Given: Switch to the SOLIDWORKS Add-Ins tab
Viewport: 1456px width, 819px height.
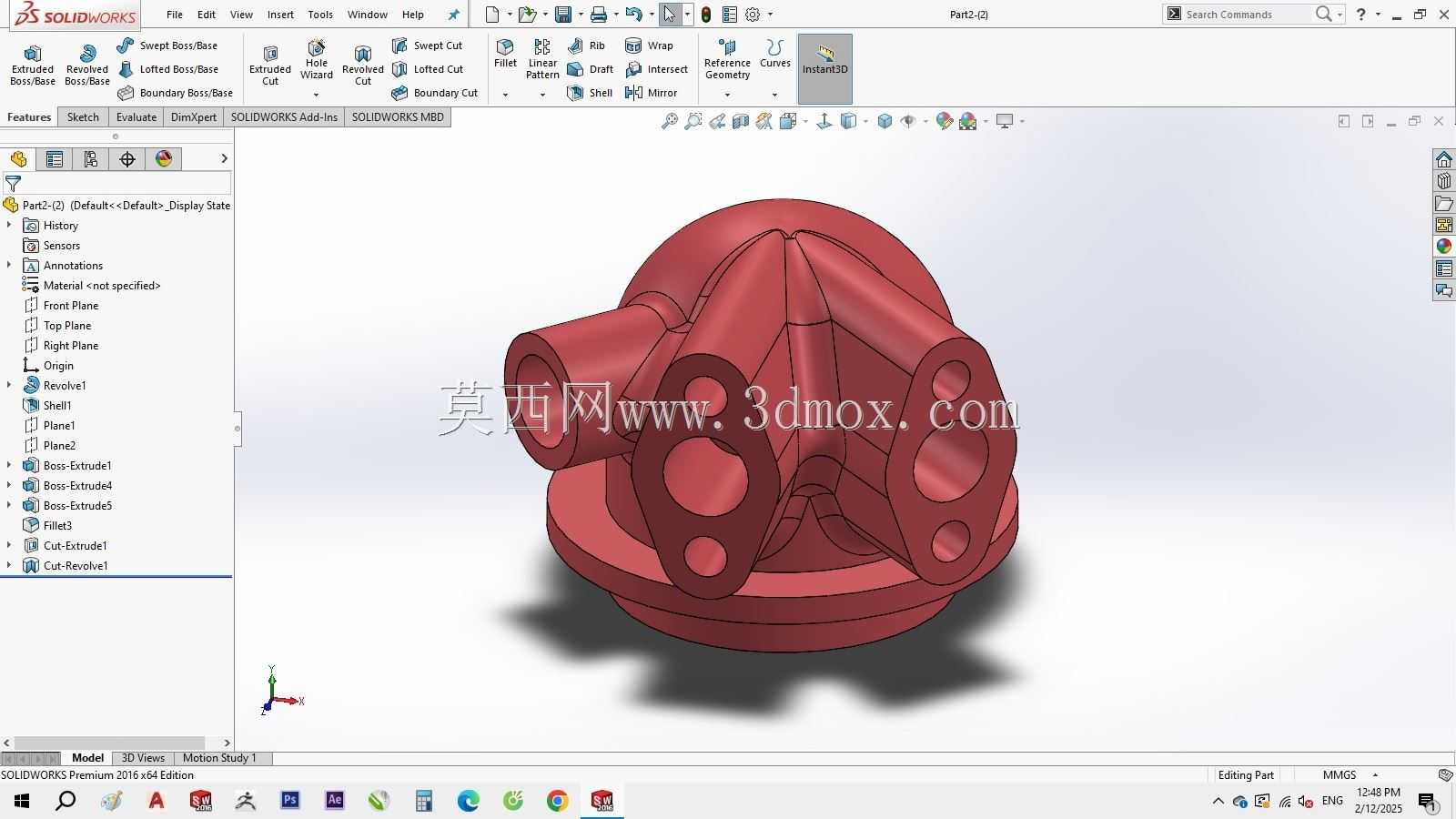Looking at the screenshot, I should point(284,116).
